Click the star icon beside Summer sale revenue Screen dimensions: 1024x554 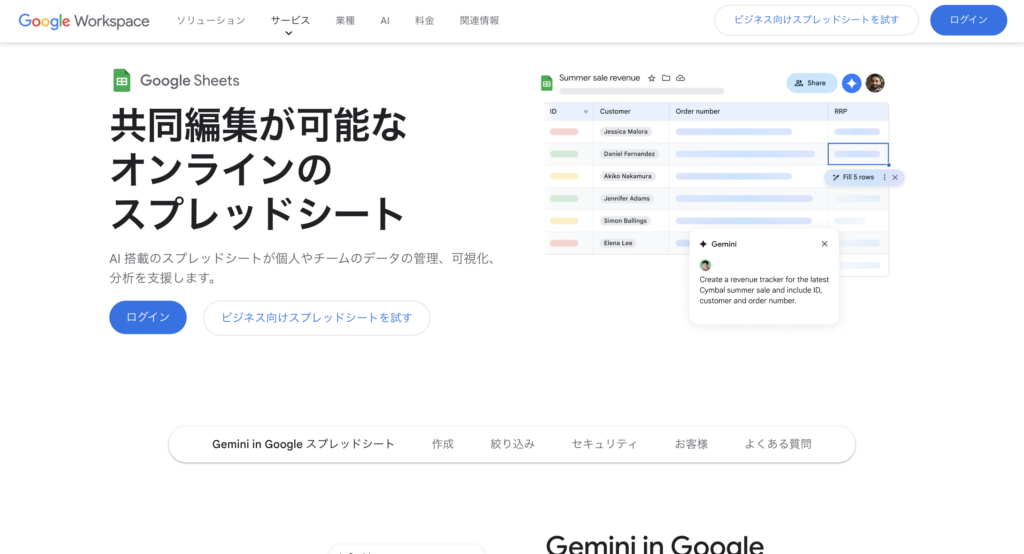(x=652, y=78)
